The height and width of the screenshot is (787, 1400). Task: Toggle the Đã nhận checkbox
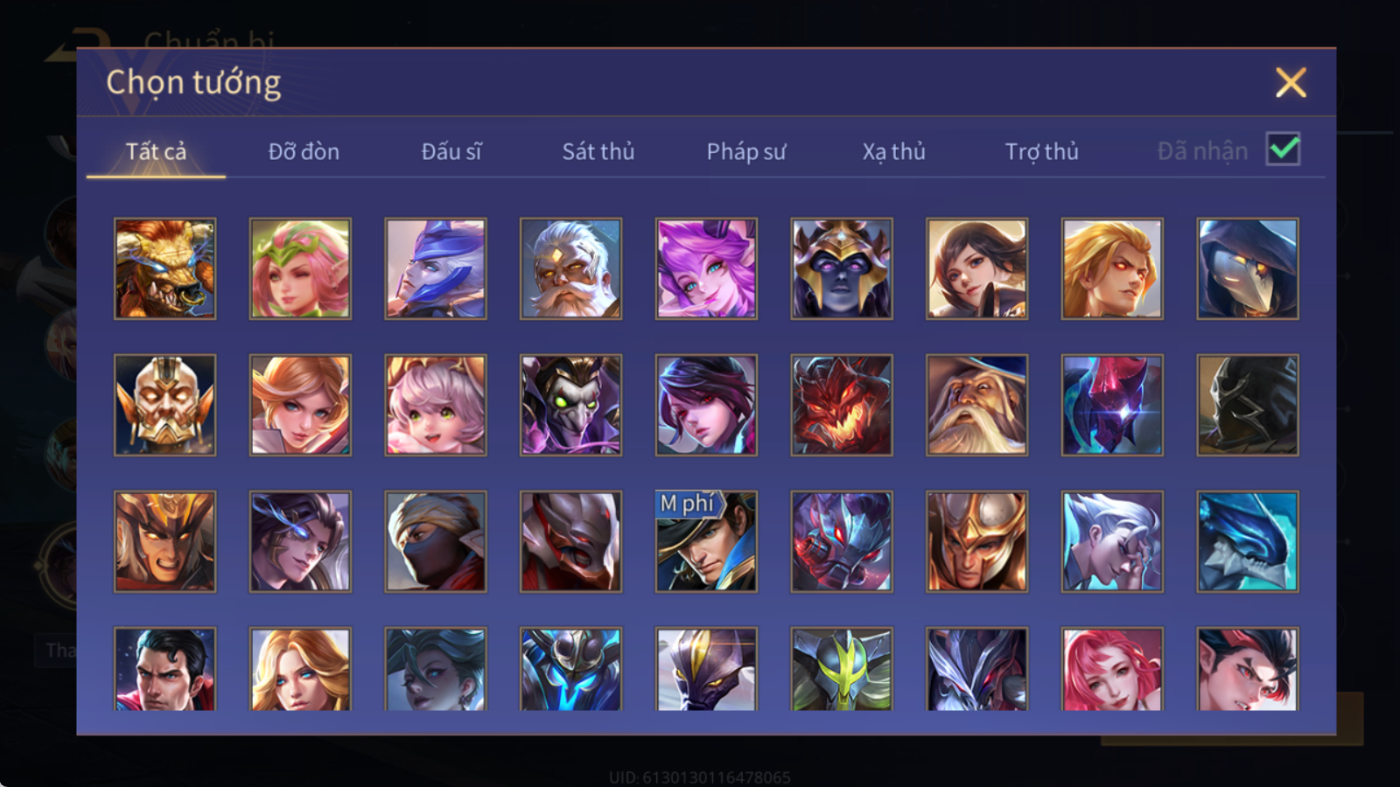(x=1283, y=150)
